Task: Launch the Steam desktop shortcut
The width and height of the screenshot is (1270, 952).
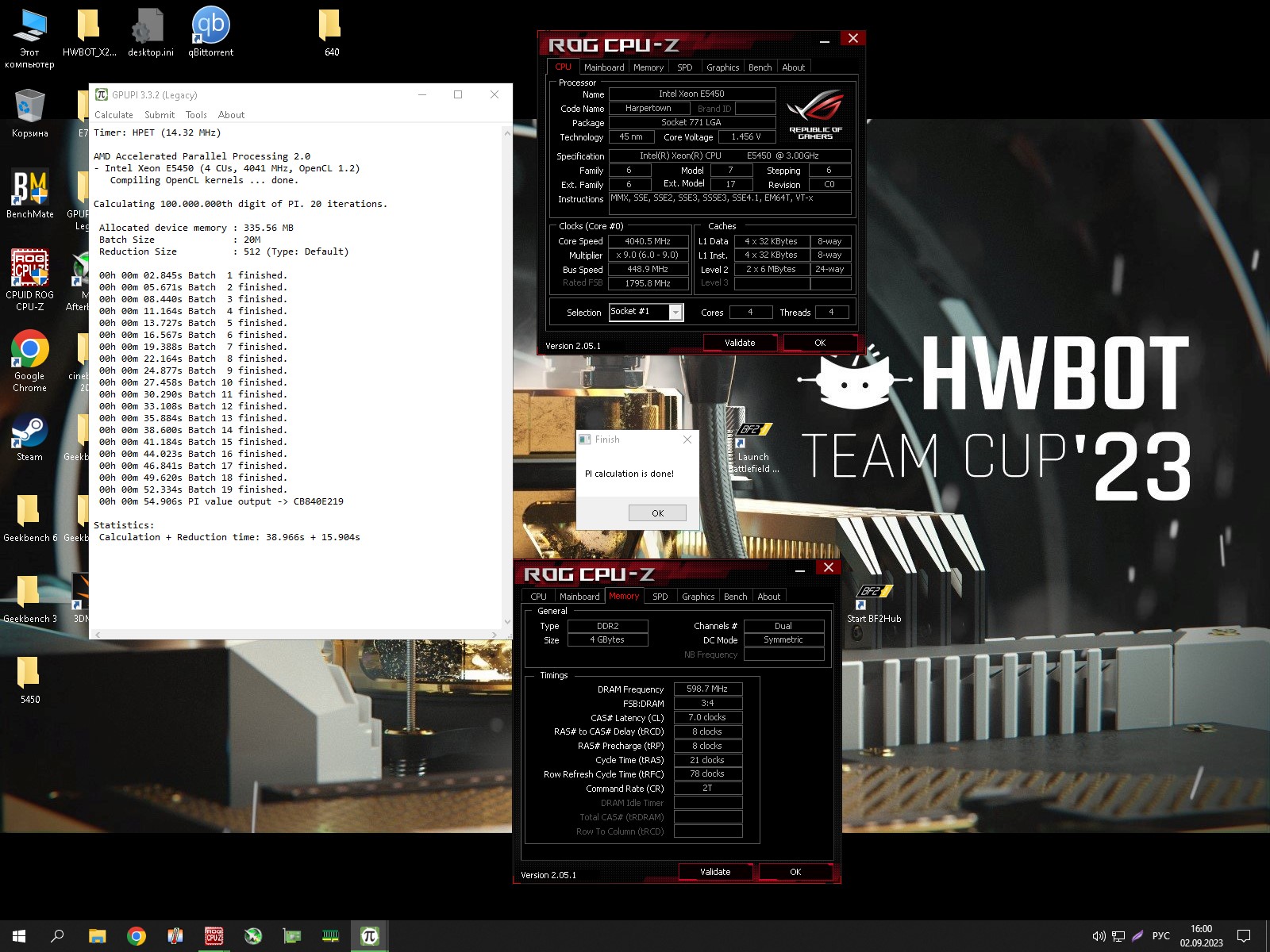Action: (29, 437)
